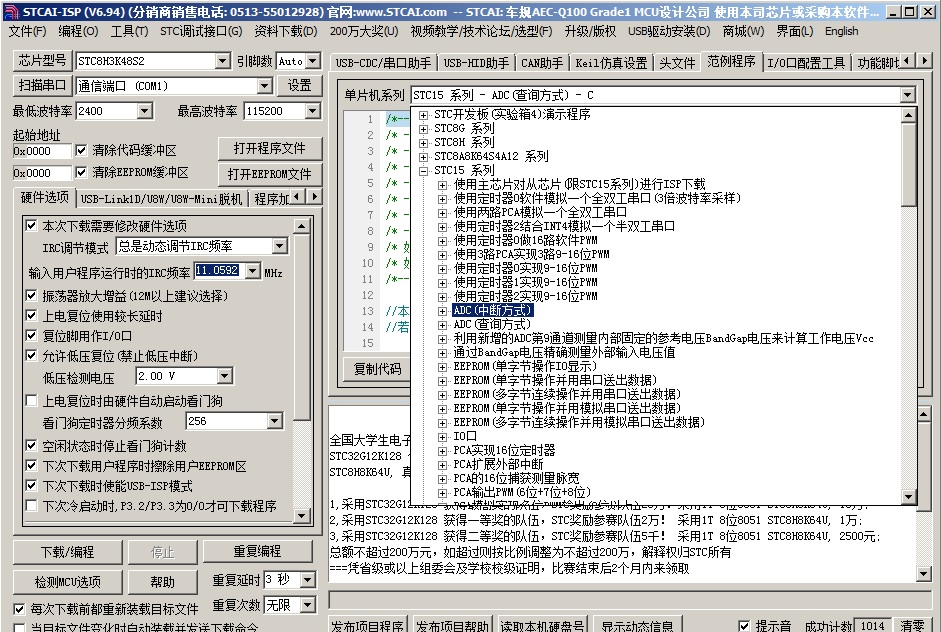Toggle 上电复位使用较长延时 checkbox

(x=31, y=316)
